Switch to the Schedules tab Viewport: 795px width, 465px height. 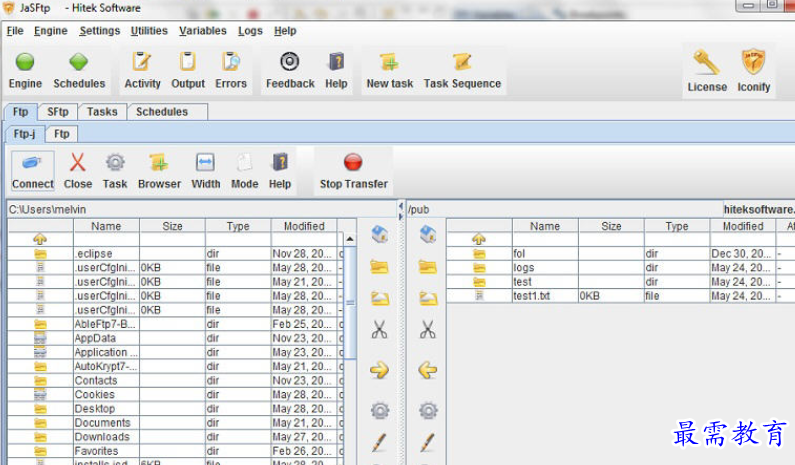click(167, 112)
